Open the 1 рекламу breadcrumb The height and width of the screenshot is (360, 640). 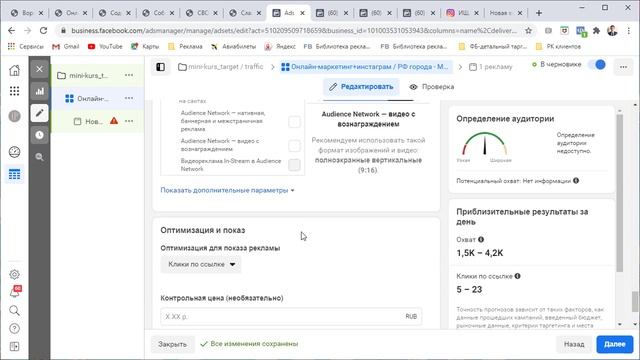coord(491,67)
